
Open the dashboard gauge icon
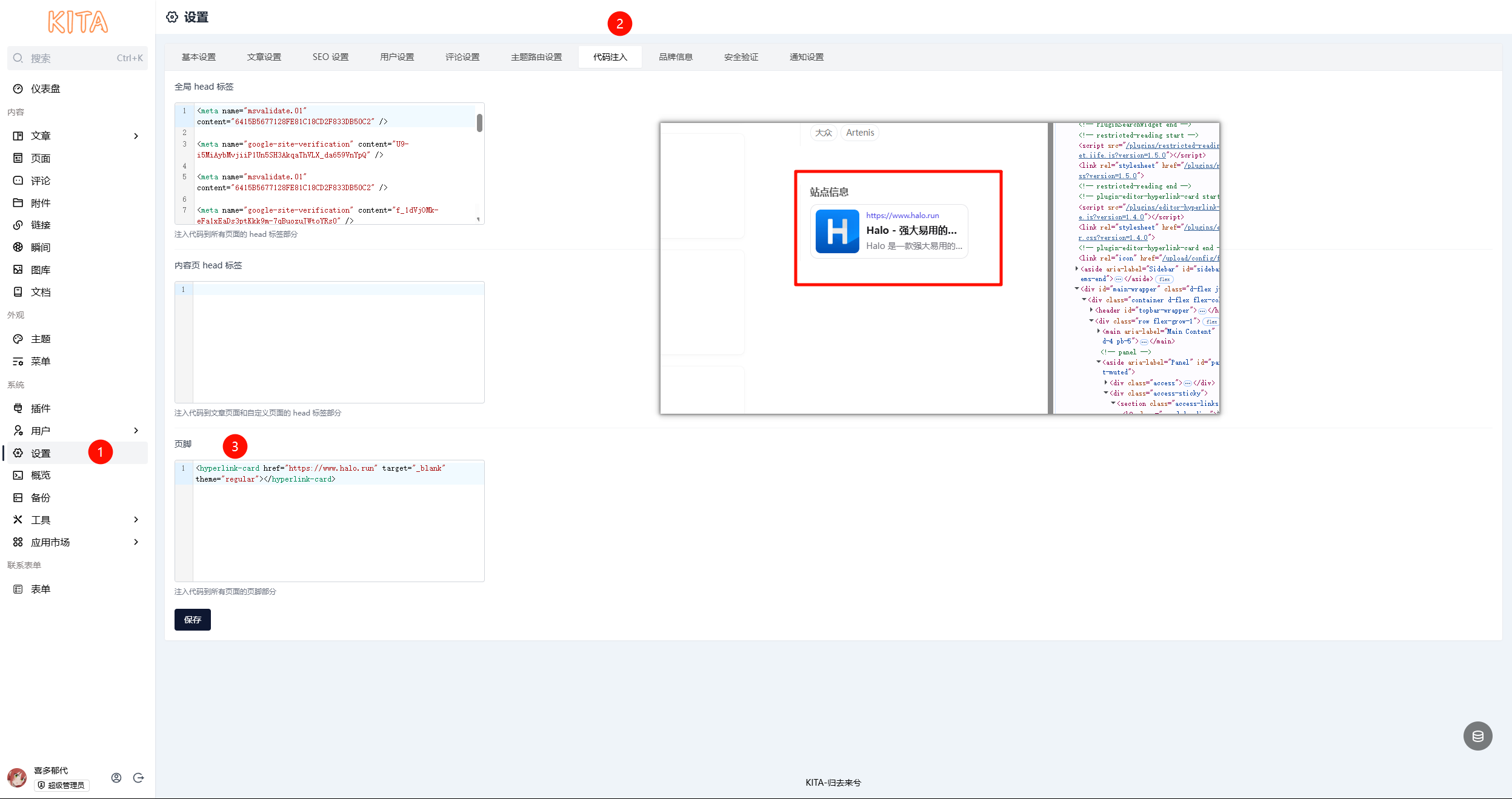18,88
